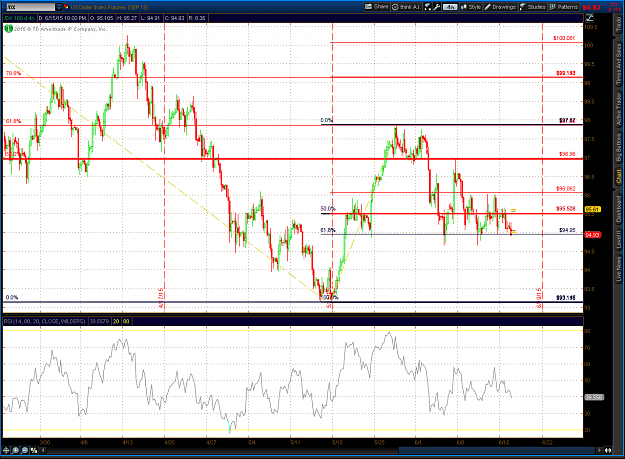The width and height of the screenshot is (625, 459).
Task: Click the 100.061 price level label
Action: (x=564, y=38)
